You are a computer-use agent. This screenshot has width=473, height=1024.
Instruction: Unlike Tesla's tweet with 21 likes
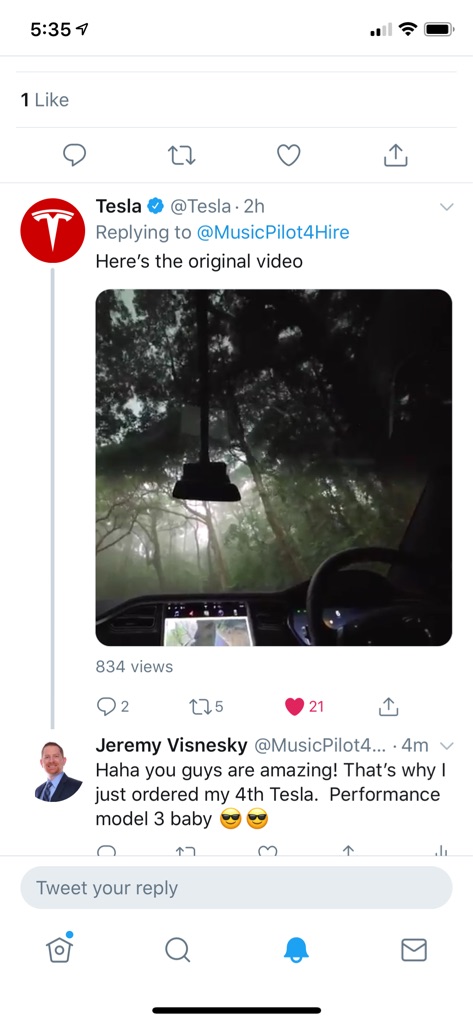304,706
